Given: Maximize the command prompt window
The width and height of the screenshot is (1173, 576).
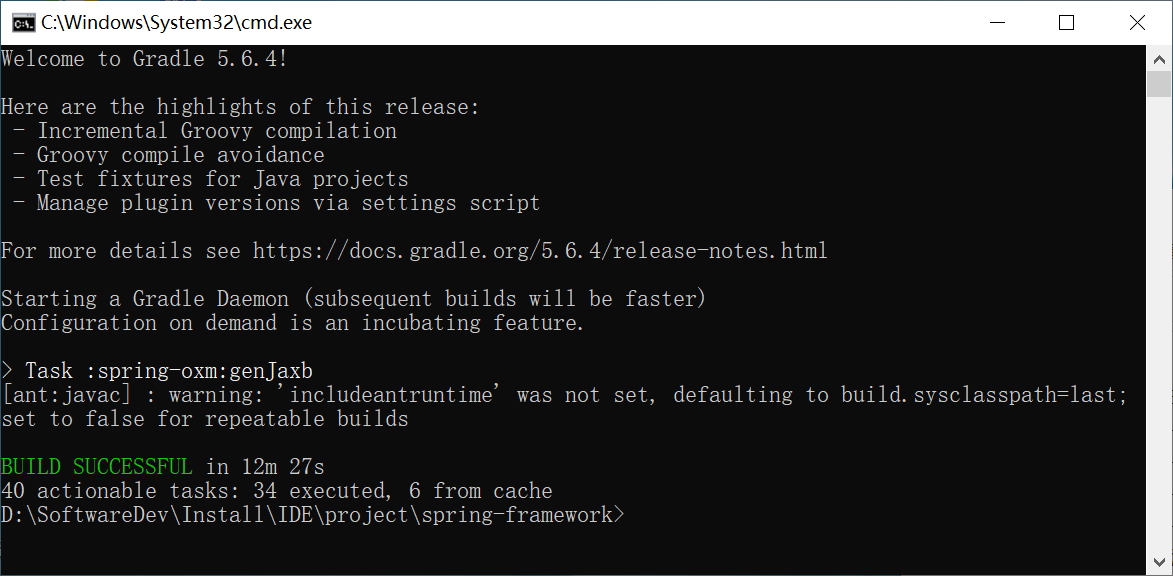Looking at the screenshot, I should pyautogui.click(x=1066, y=22).
